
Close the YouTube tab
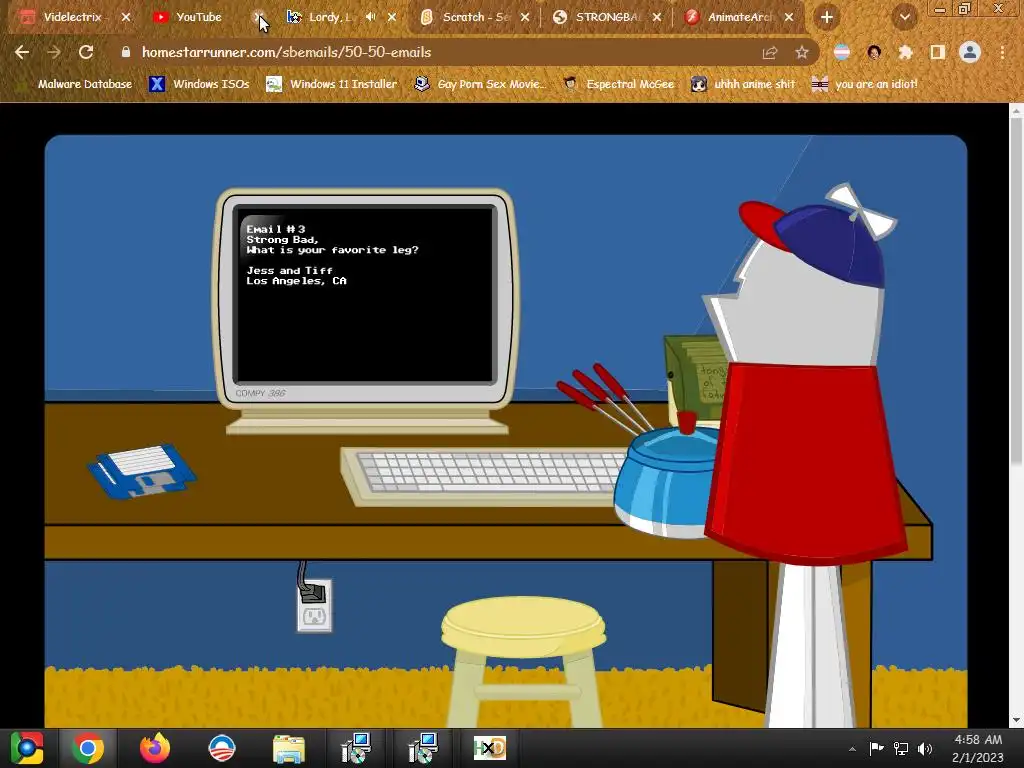259,17
